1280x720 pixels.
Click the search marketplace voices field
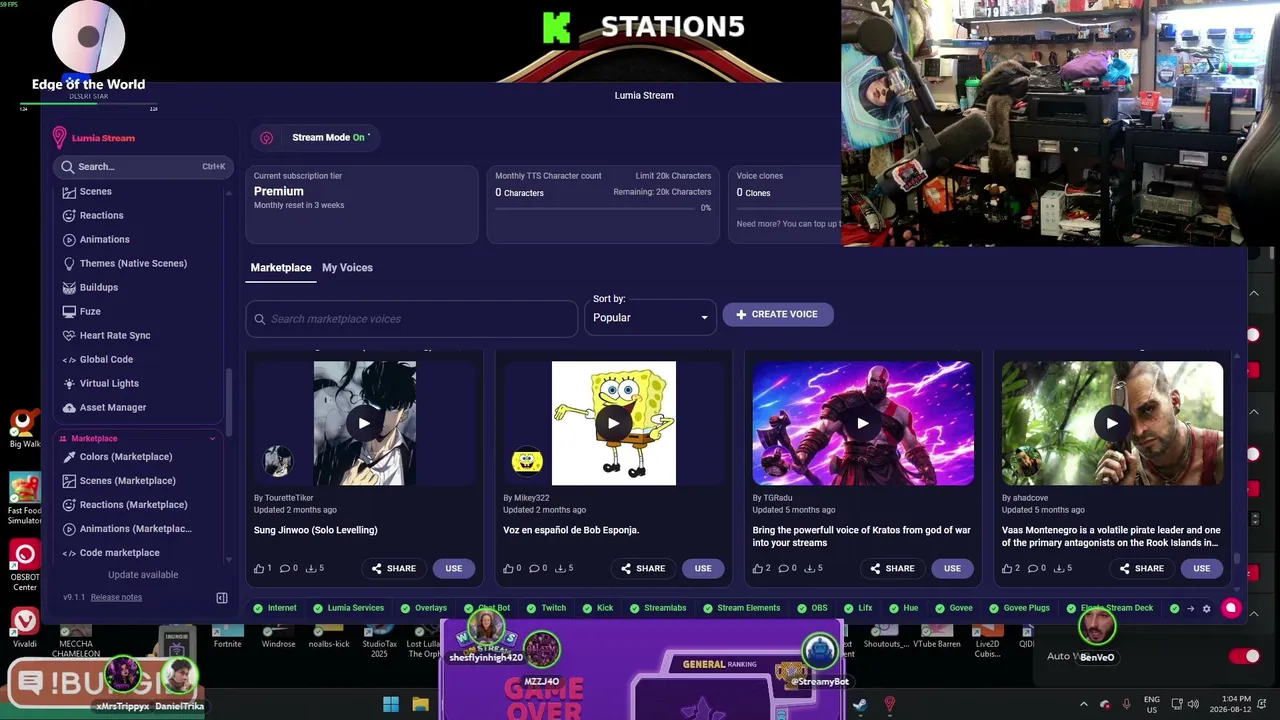(412, 319)
